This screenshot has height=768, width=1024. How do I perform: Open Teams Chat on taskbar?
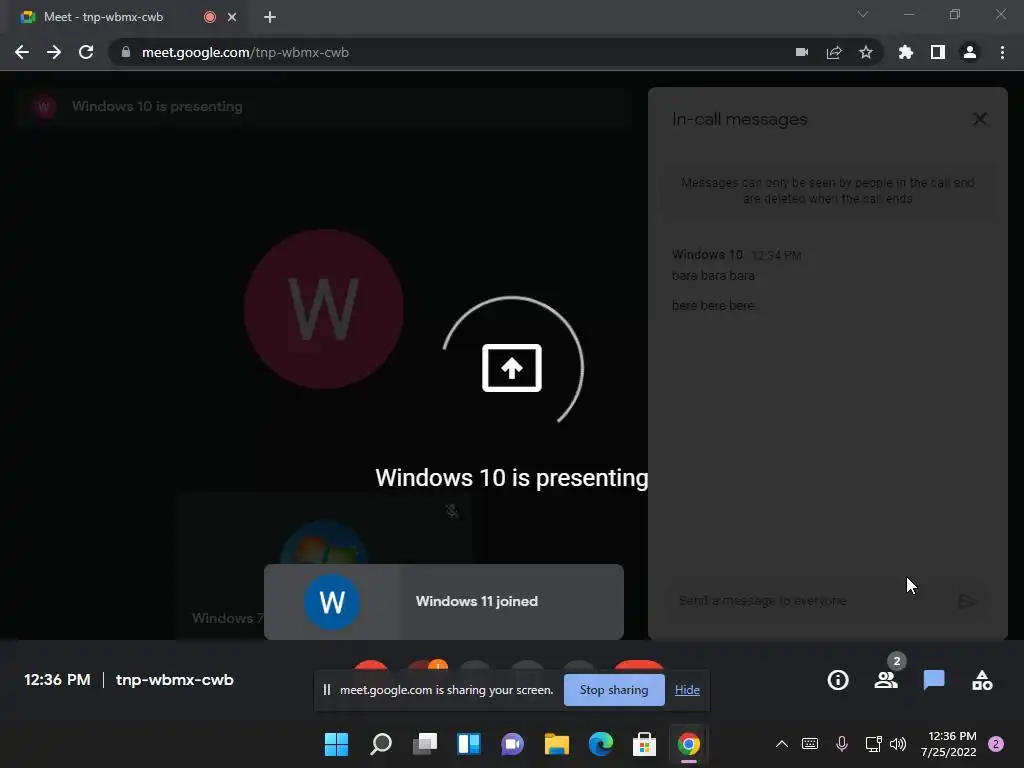point(513,744)
